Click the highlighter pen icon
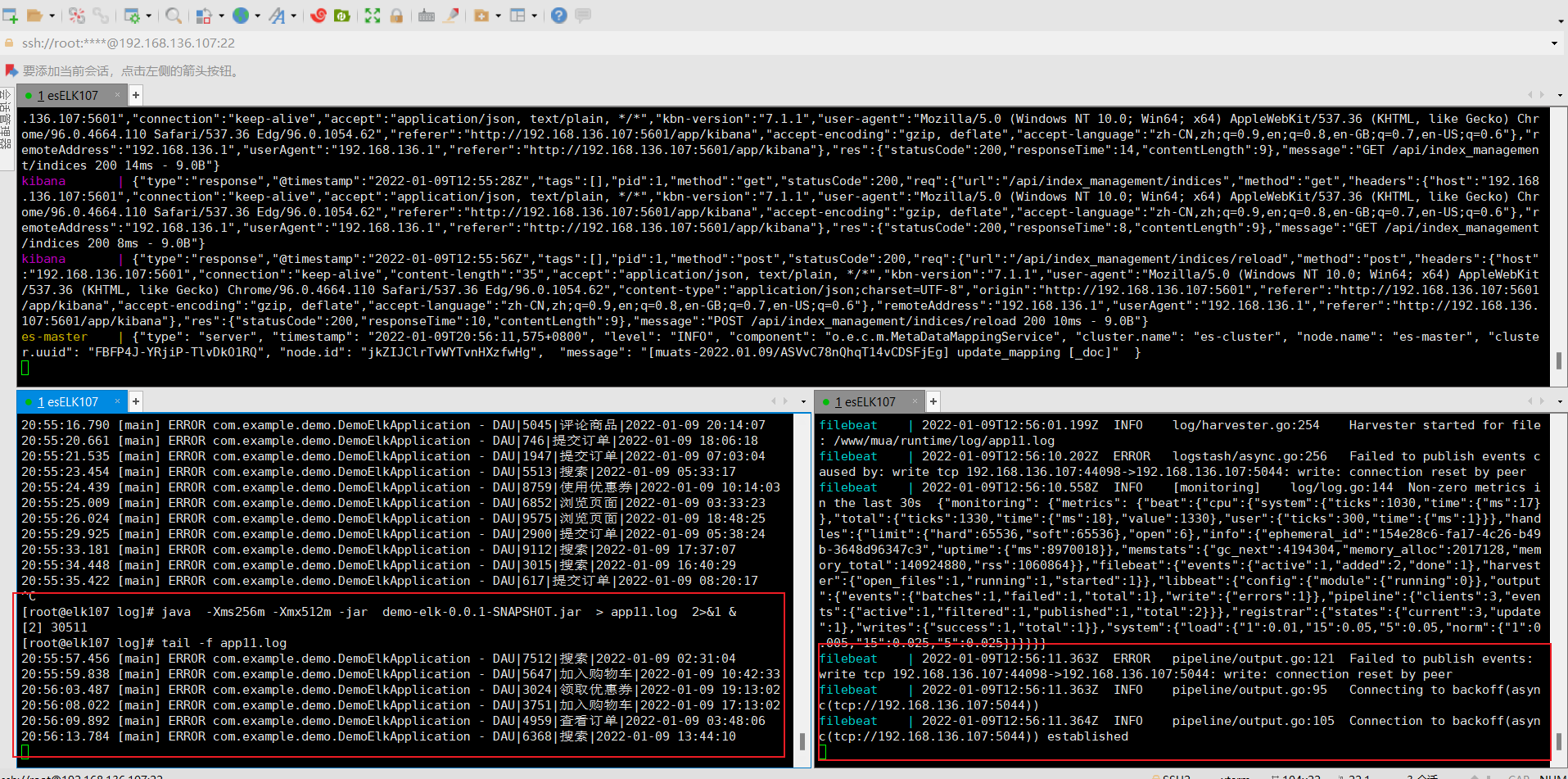 pos(450,16)
